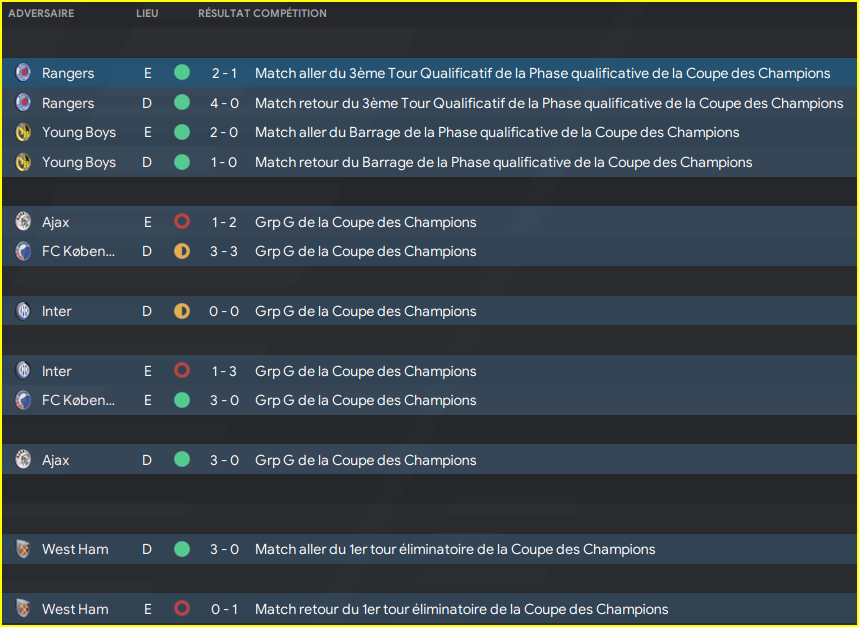Click the Ajax crest beside 1-2 result
859x627 pixels.
[x=23, y=222]
